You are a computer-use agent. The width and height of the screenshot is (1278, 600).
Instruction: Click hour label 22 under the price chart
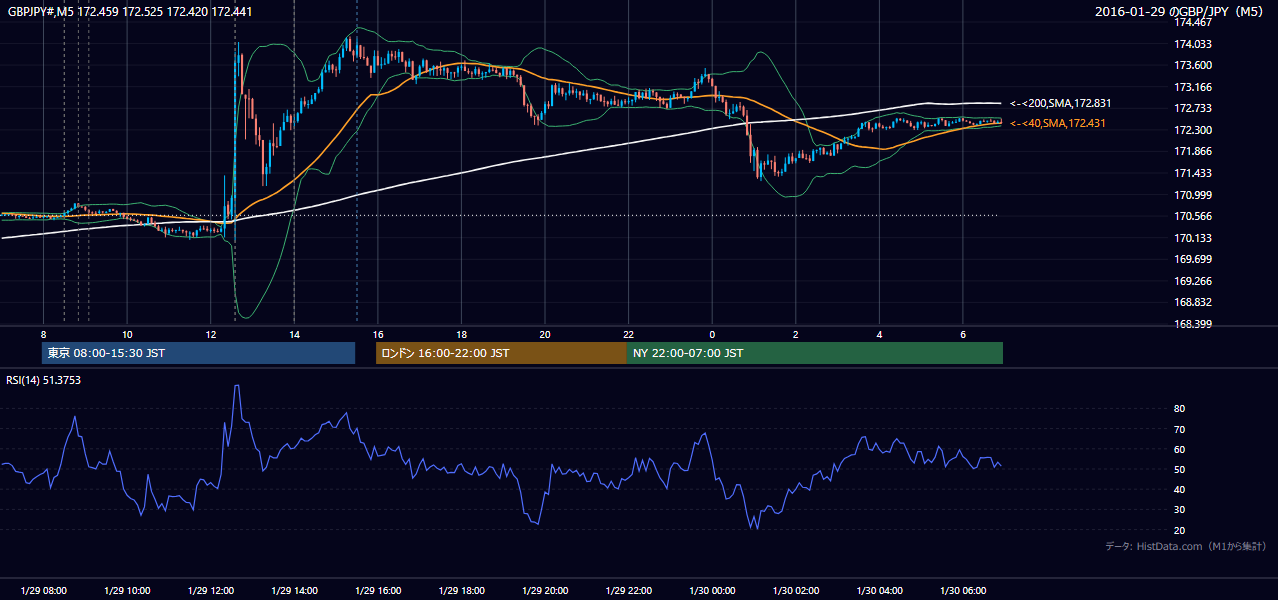click(628, 334)
